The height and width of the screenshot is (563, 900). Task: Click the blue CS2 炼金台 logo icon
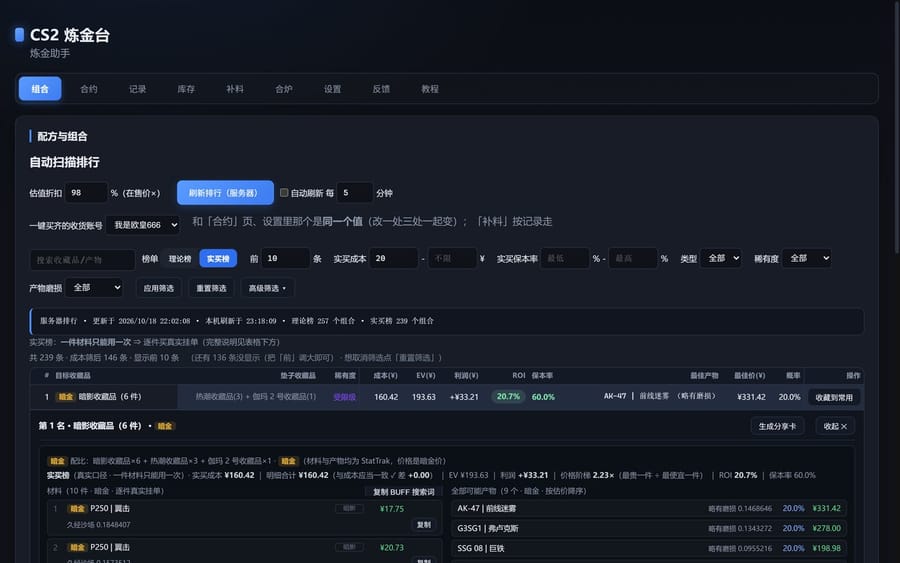(20, 34)
